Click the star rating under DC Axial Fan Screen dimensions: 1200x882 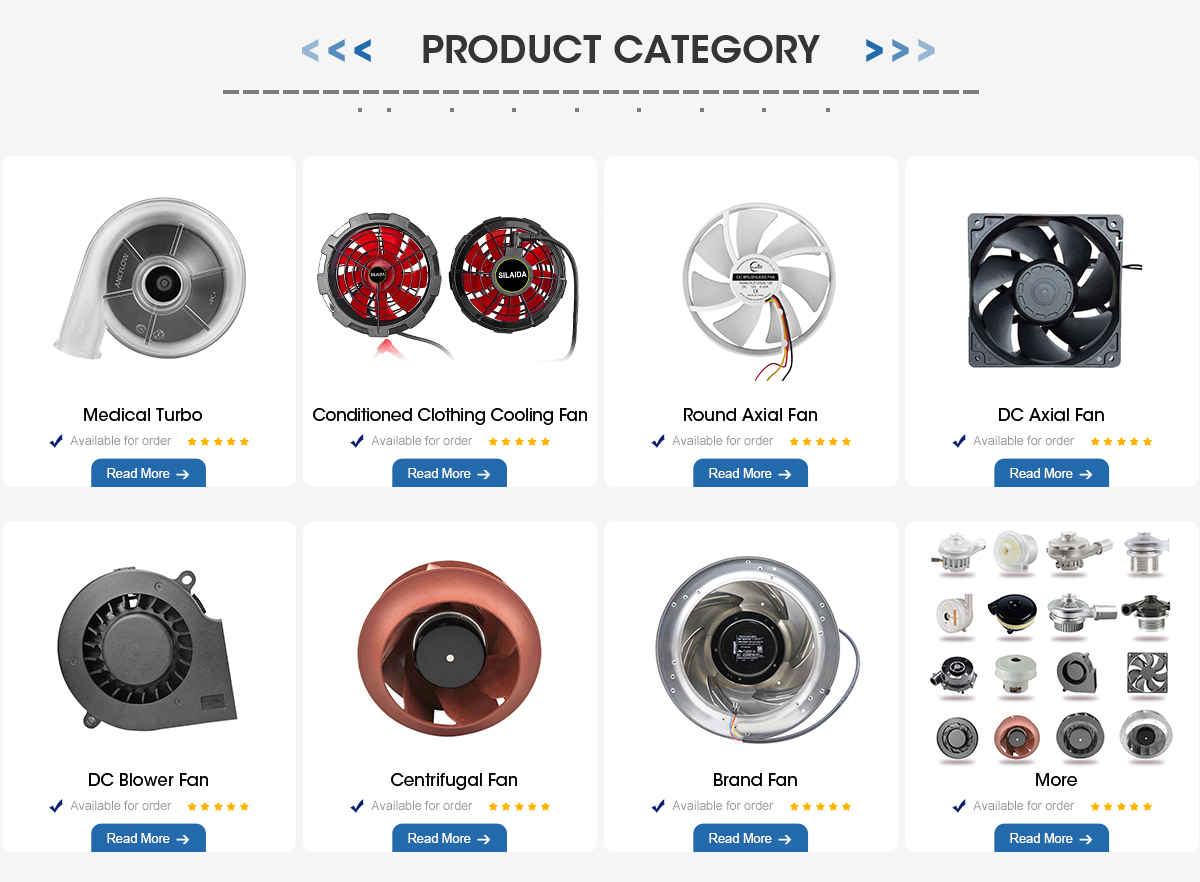point(1121,441)
